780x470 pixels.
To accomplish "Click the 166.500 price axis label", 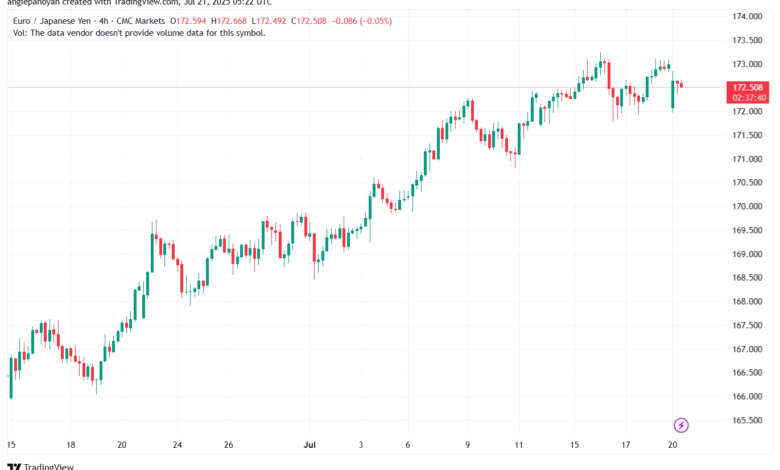I will (x=747, y=373).
